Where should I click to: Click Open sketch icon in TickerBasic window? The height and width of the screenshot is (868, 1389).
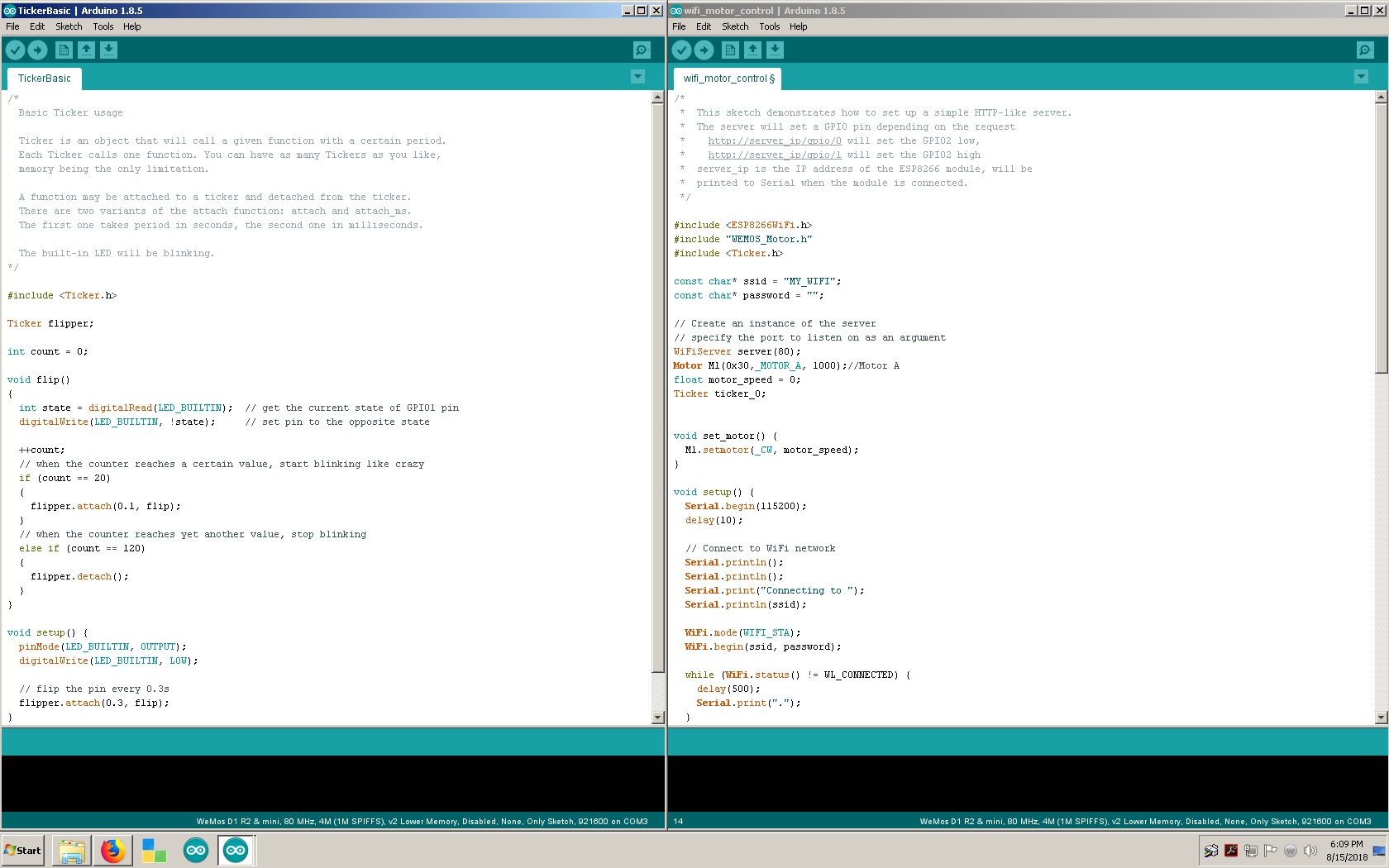click(86, 50)
